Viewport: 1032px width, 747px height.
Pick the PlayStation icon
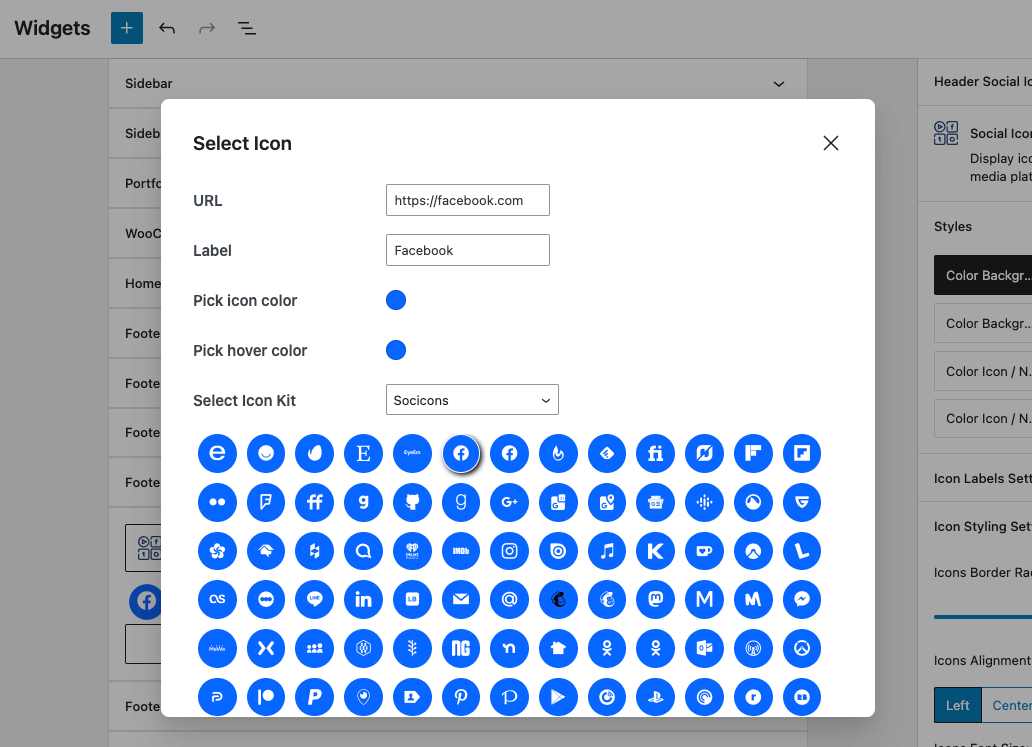click(x=655, y=697)
